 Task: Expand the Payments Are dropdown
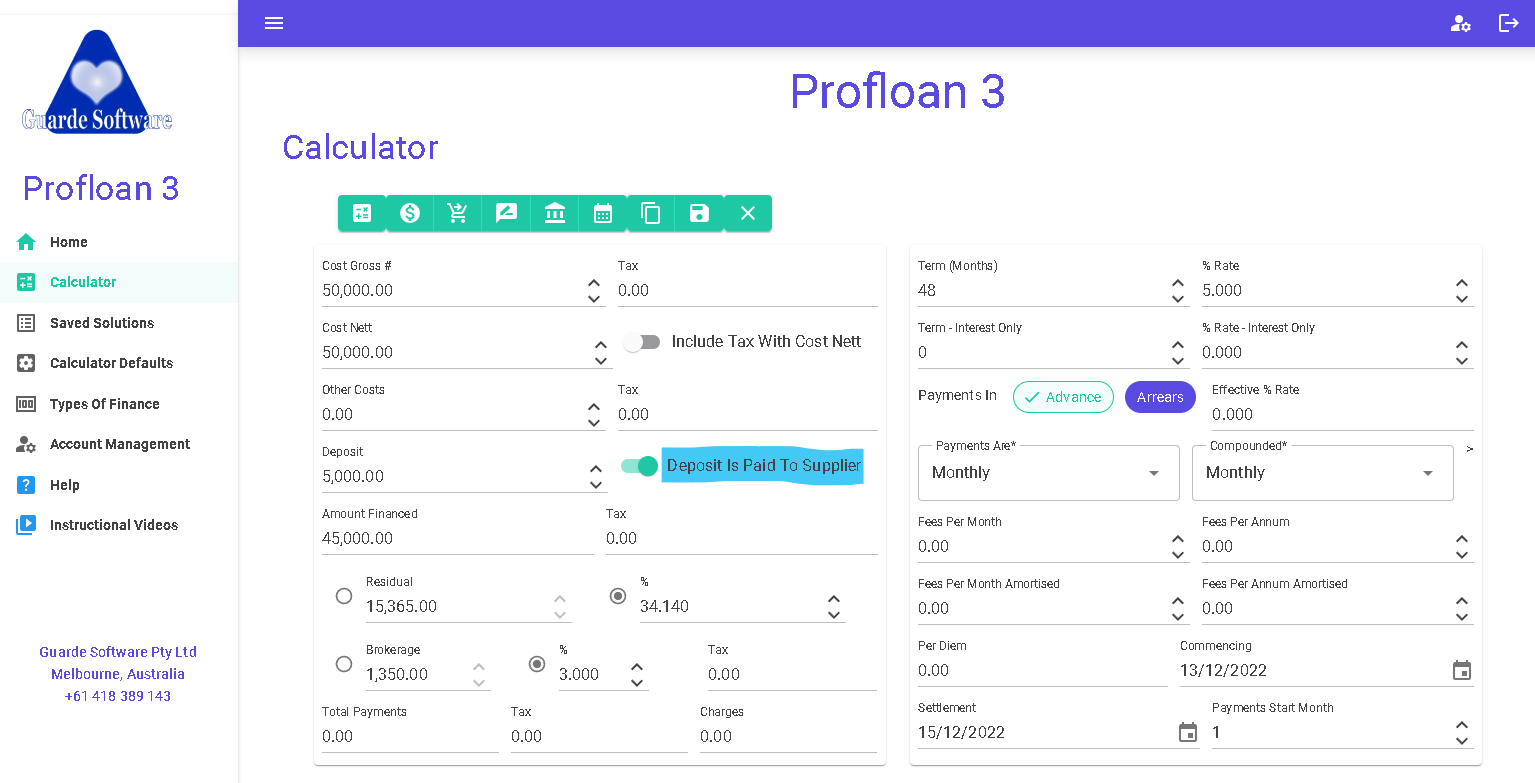(x=1048, y=473)
